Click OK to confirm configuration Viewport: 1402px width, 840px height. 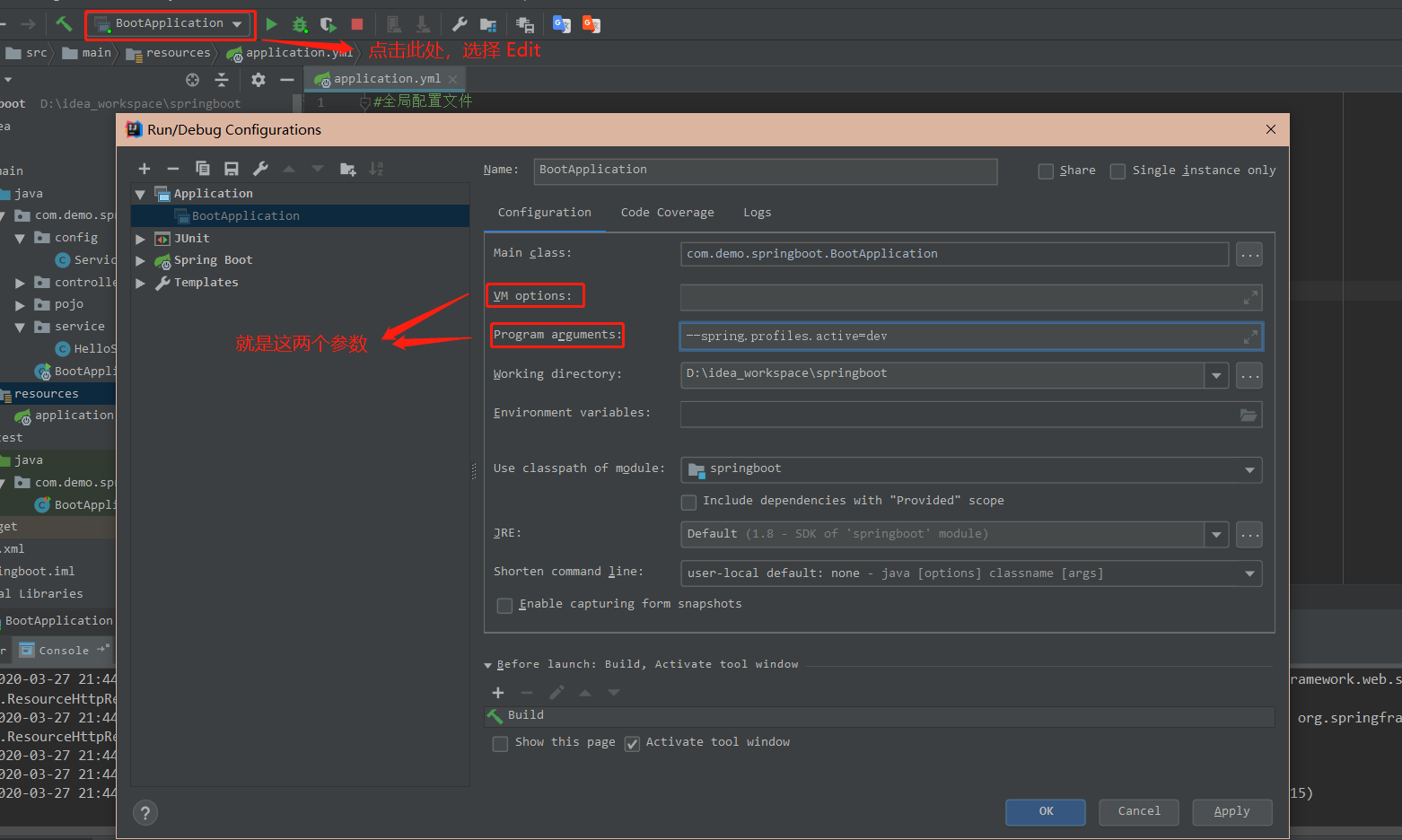tap(1046, 812)
